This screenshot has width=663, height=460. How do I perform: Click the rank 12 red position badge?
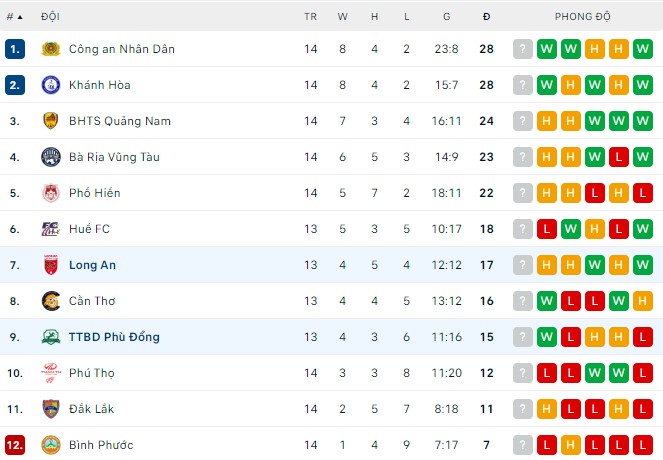click(x=14, y=445)
